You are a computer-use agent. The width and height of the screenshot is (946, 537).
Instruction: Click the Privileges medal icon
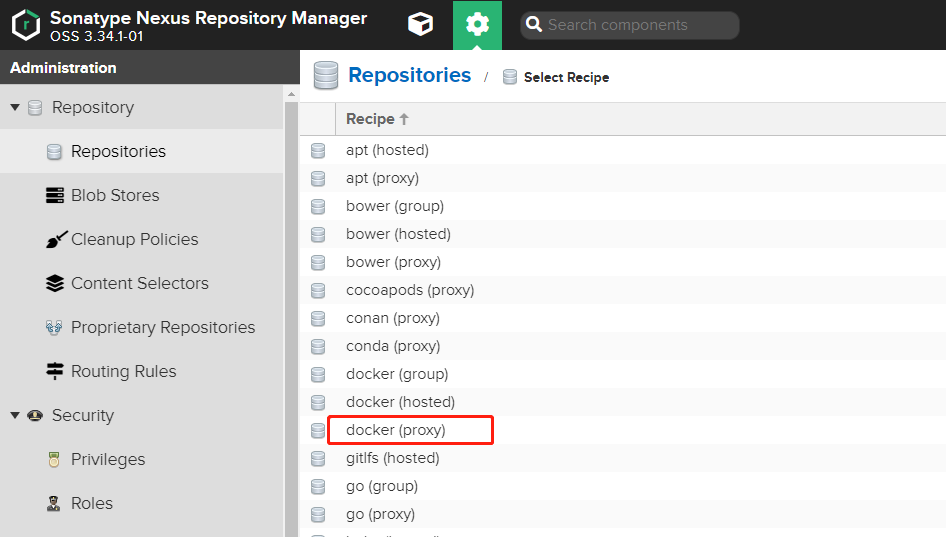coord(55,460)
